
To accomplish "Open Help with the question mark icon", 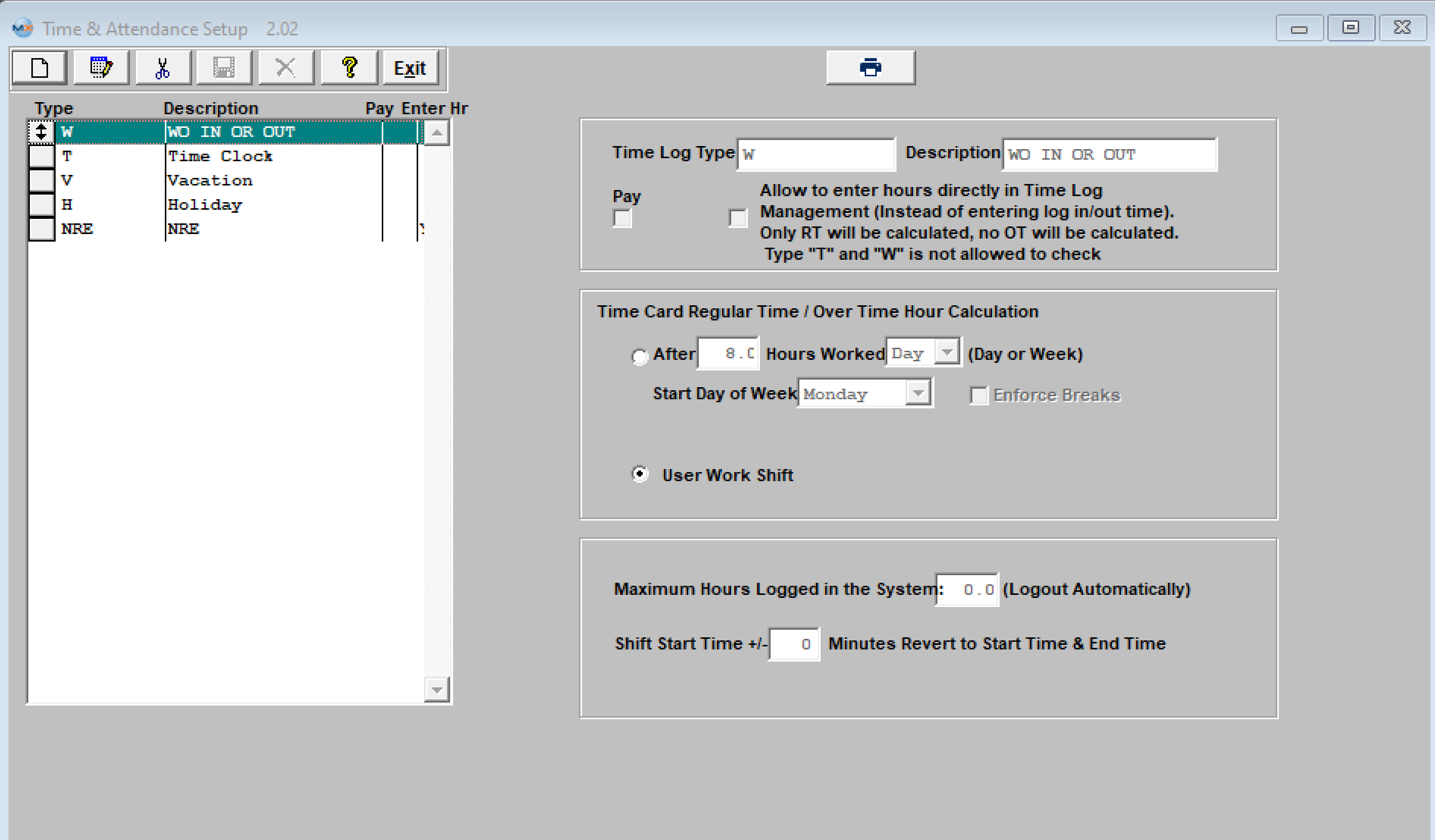I will (x=349, y=68).
